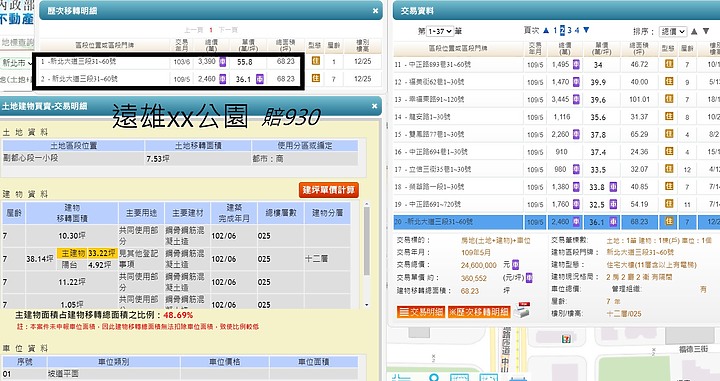Click 副都心段一小段 land section cell
720x381 pixels.
73,158
